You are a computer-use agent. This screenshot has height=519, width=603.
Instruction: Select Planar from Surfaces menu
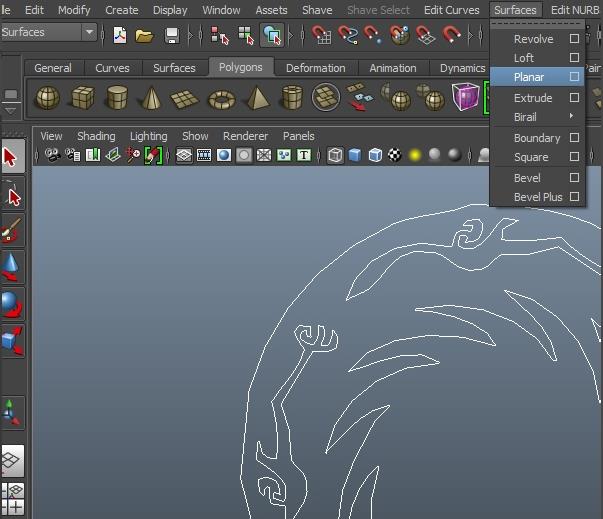pos(537,77)
